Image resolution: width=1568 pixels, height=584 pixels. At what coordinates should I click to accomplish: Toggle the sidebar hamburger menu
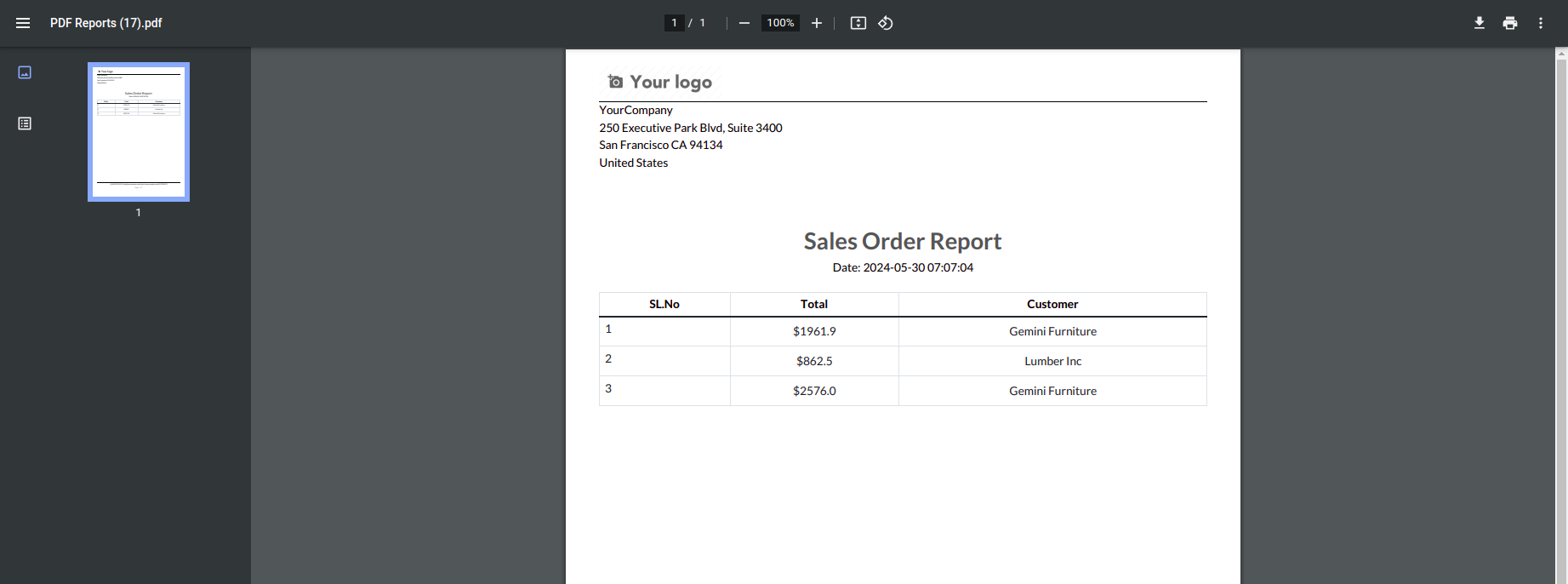[23, 23]
